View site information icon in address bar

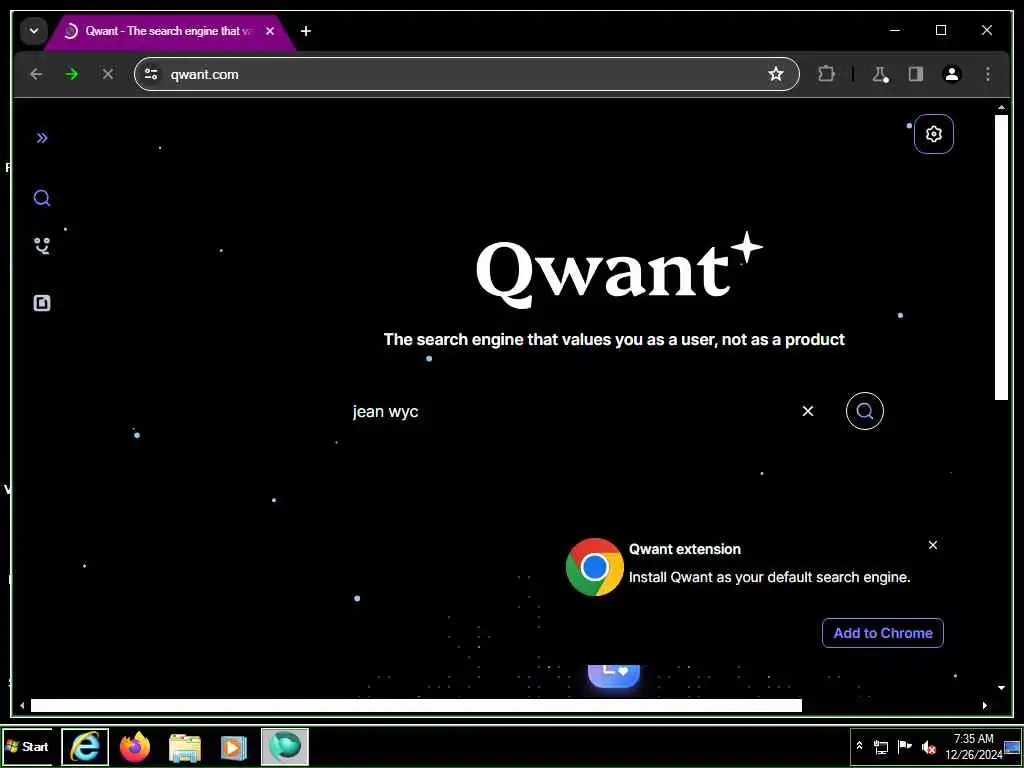pos(152,74)
